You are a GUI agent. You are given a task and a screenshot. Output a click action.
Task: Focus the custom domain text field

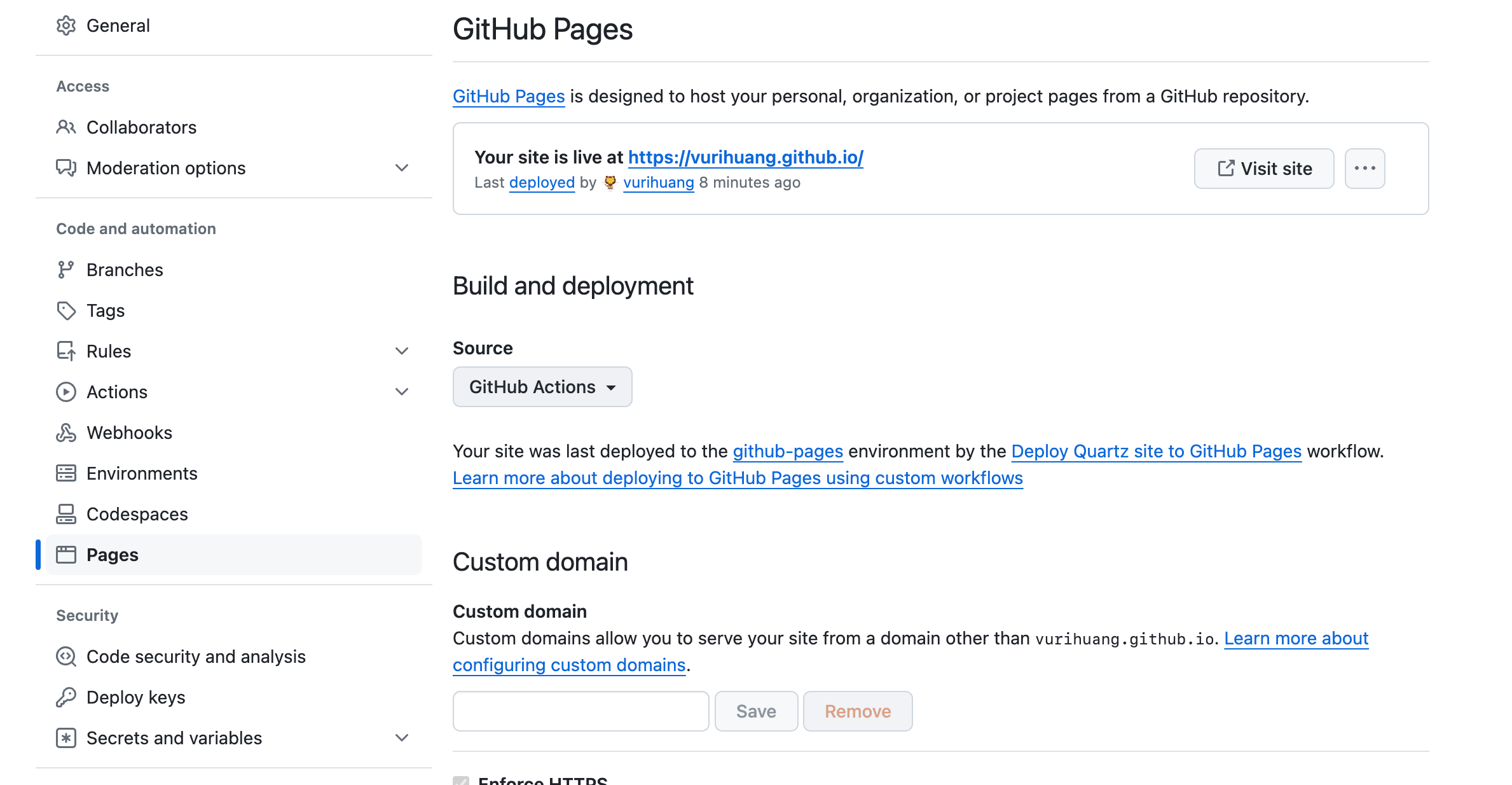[581, 711]
